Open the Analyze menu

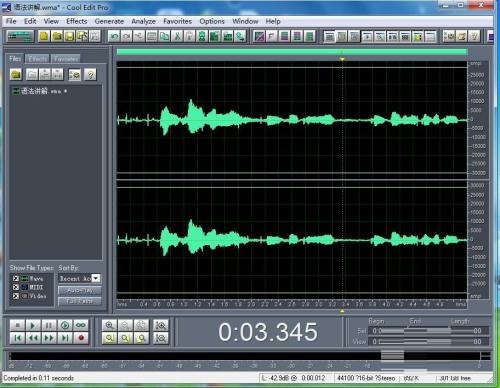click(143, 21)
